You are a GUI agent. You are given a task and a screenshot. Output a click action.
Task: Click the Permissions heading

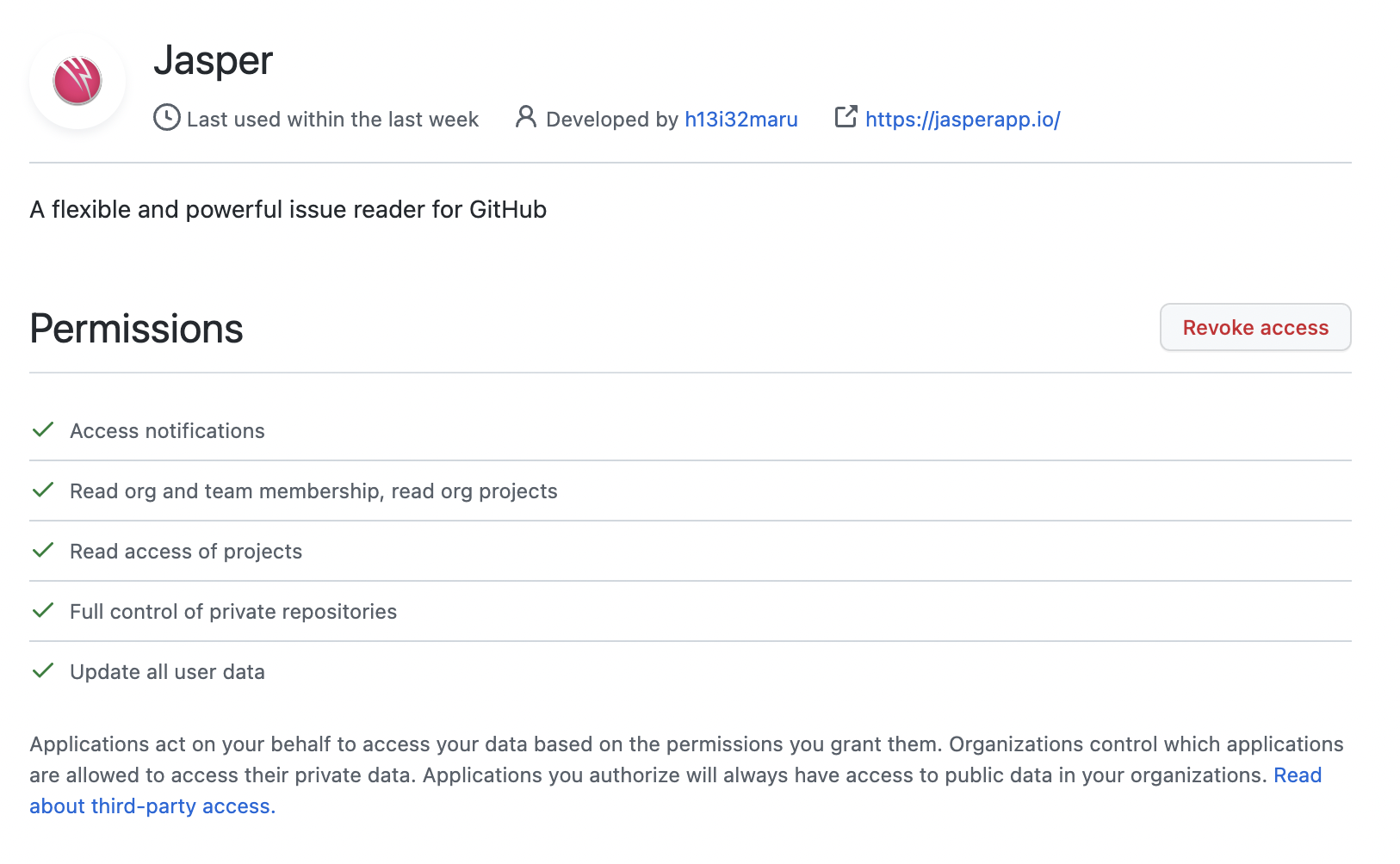(136, 329)
